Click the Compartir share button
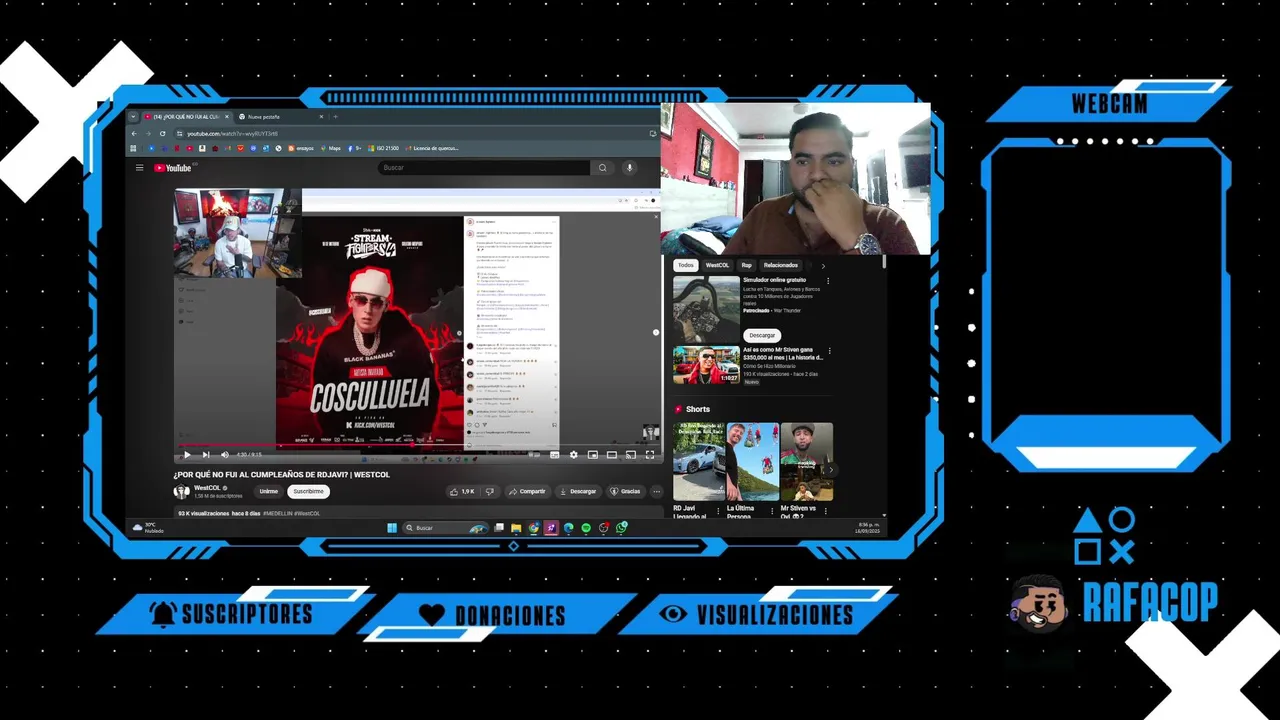 coord(527,491)
